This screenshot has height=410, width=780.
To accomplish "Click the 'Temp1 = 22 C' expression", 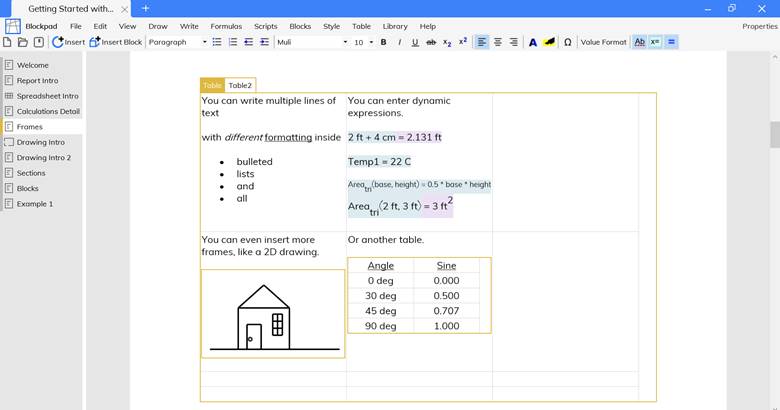I will [380, 162].
